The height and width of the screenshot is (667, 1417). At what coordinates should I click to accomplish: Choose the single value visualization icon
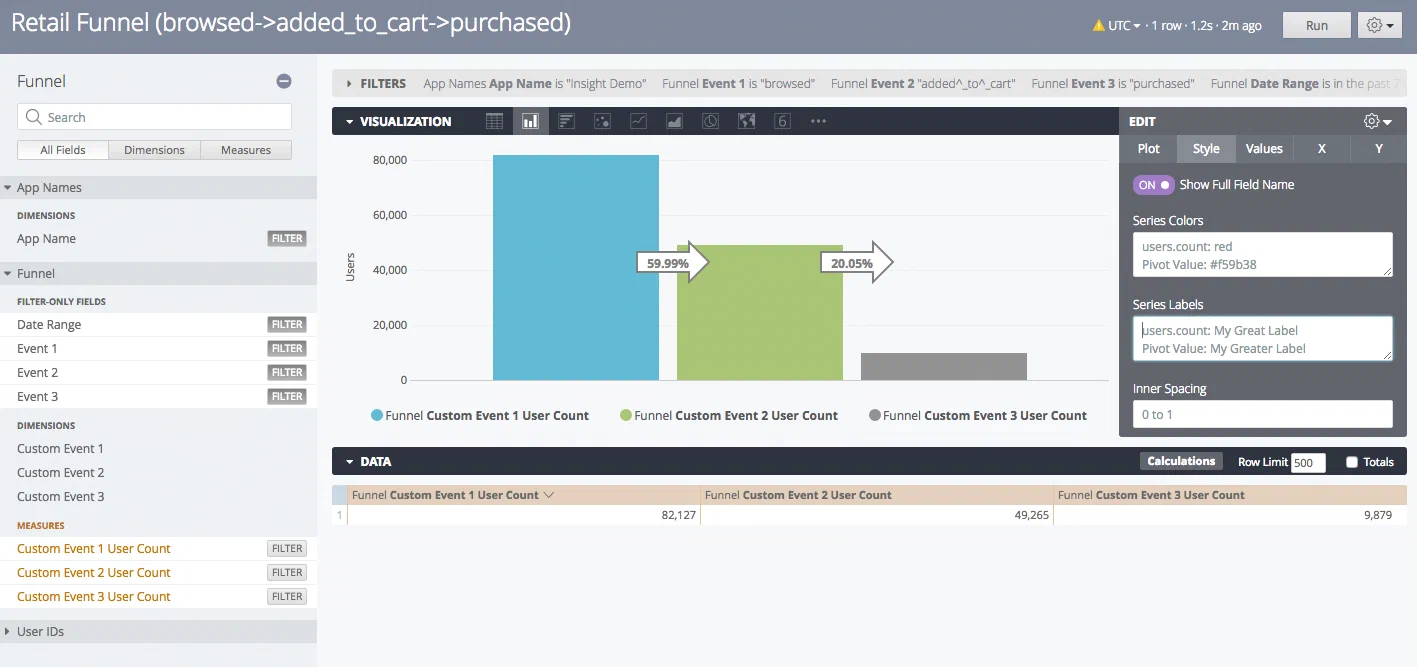pos(782,121)
